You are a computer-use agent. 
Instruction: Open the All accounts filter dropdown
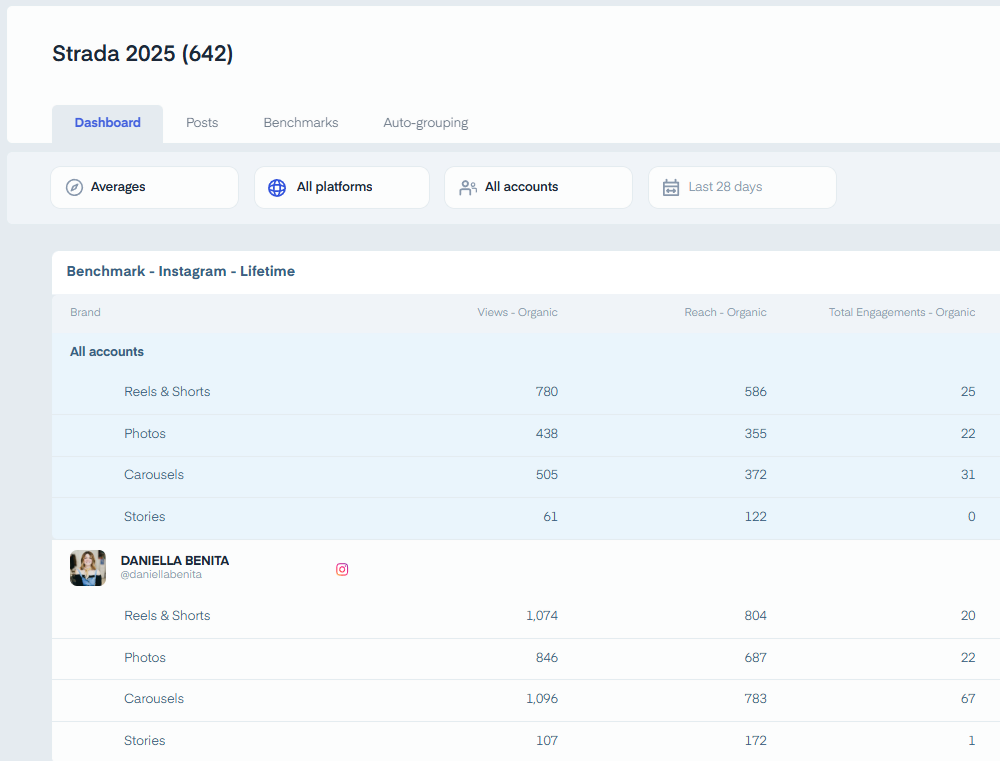click(538, 188)
